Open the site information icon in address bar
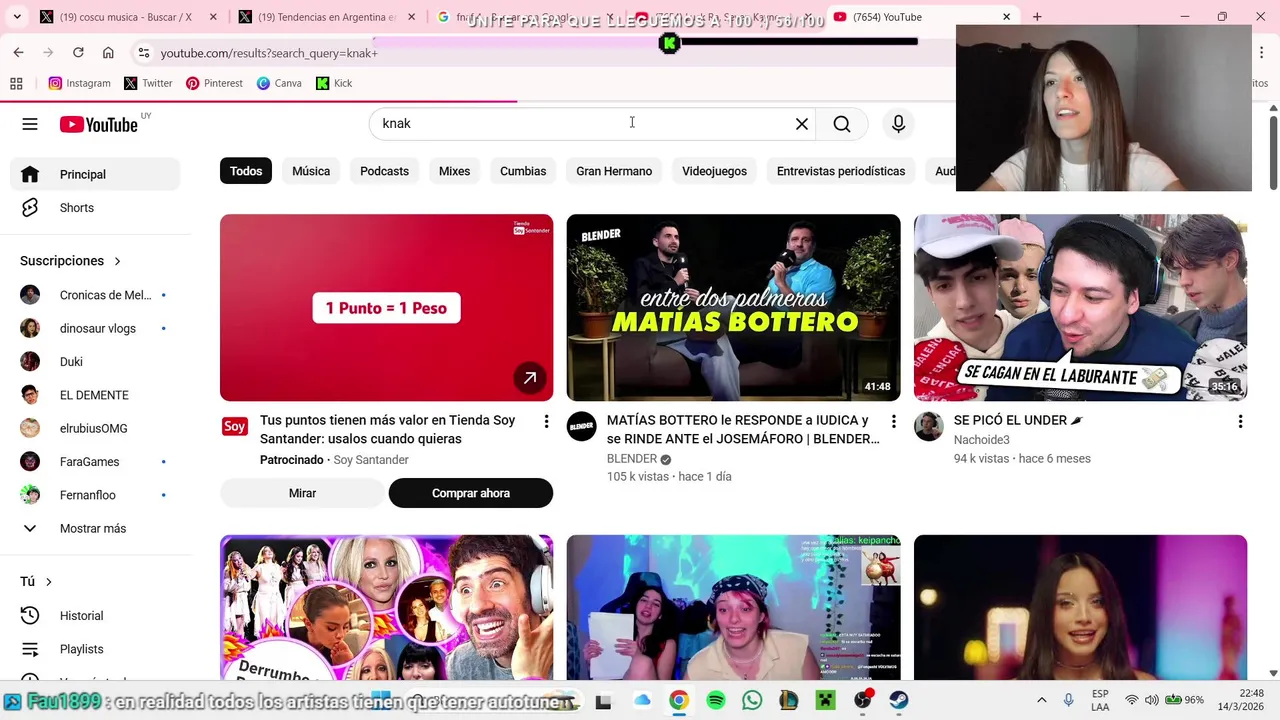Screen dimensions: 1280x720 click(x=144, y=53)
